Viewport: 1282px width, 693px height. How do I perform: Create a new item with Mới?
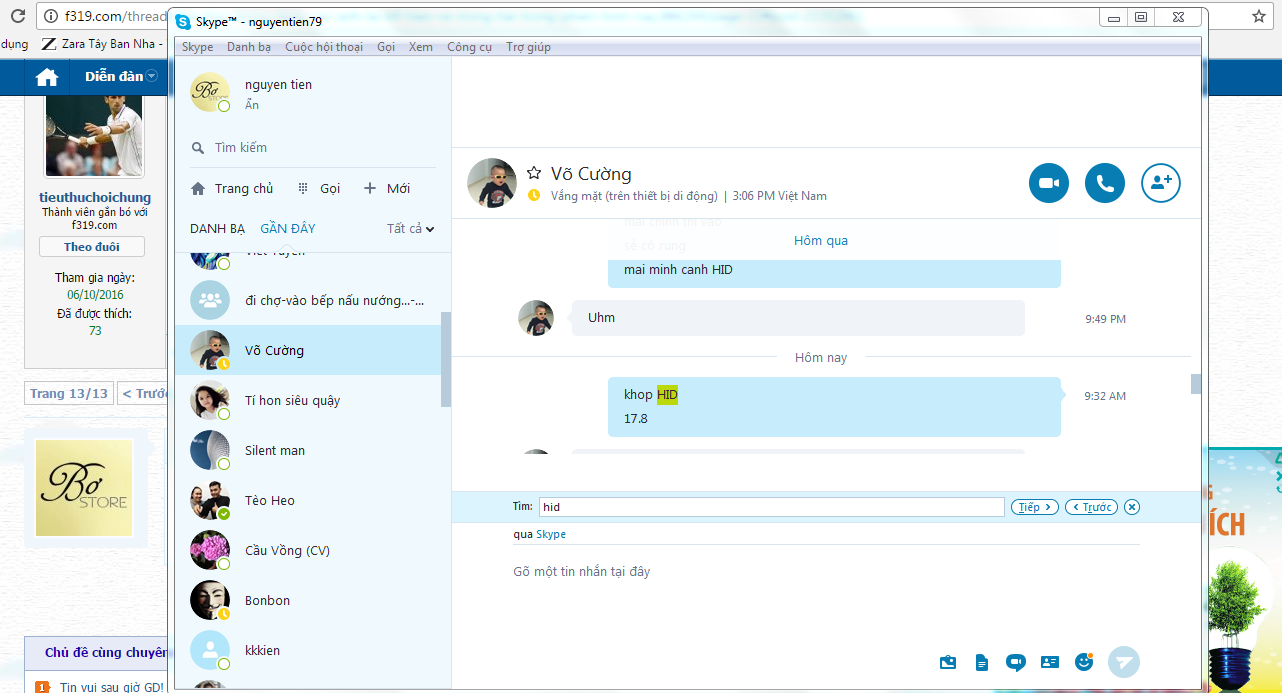[387, 188]
